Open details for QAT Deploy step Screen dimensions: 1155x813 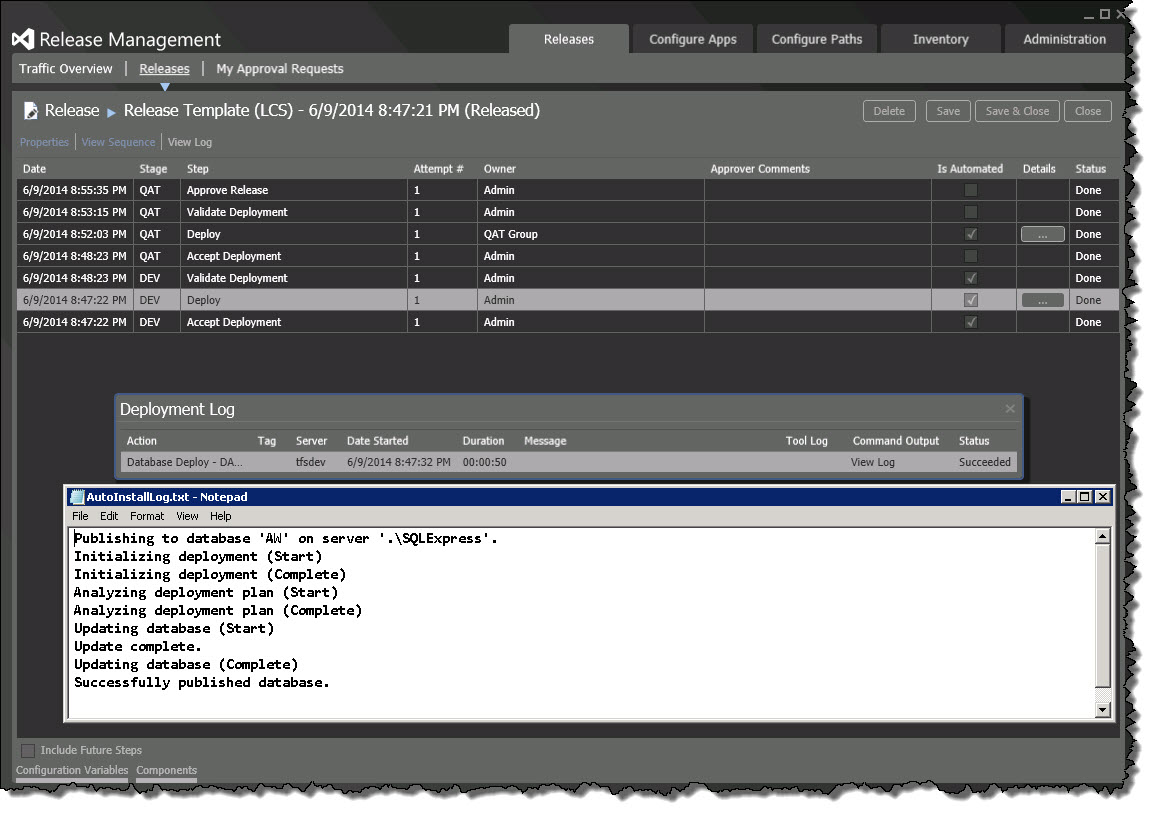[x=1042, y=234]
